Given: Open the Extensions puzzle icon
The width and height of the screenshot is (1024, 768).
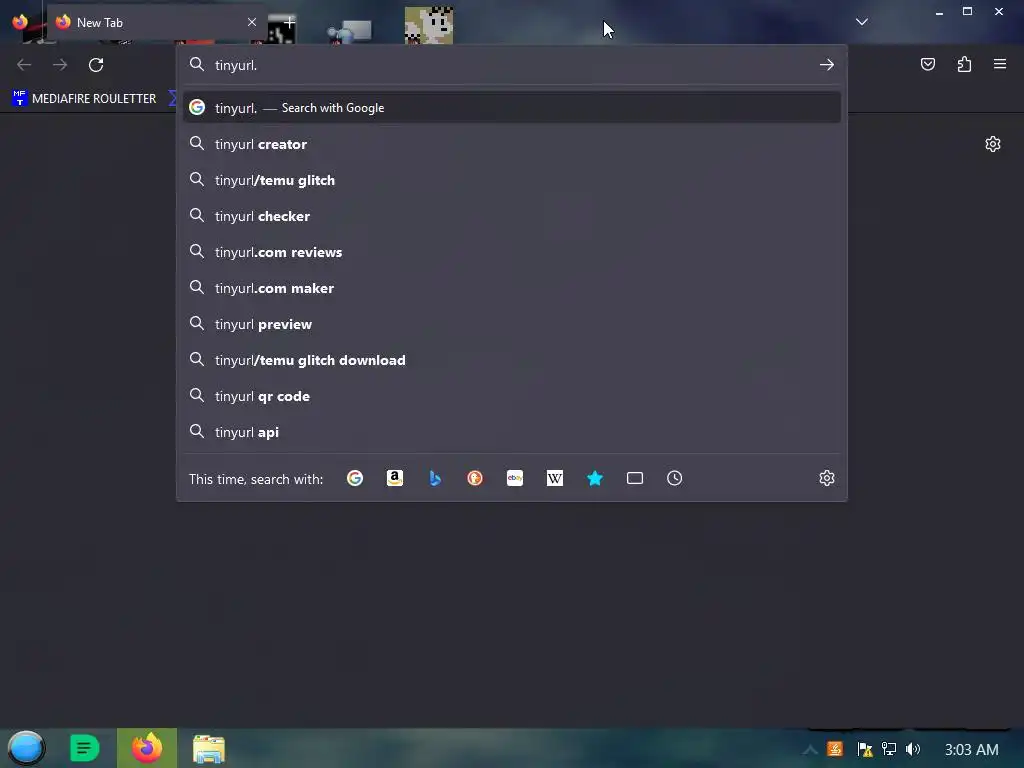Looking at the screenshot, I should tap(965, 64).
